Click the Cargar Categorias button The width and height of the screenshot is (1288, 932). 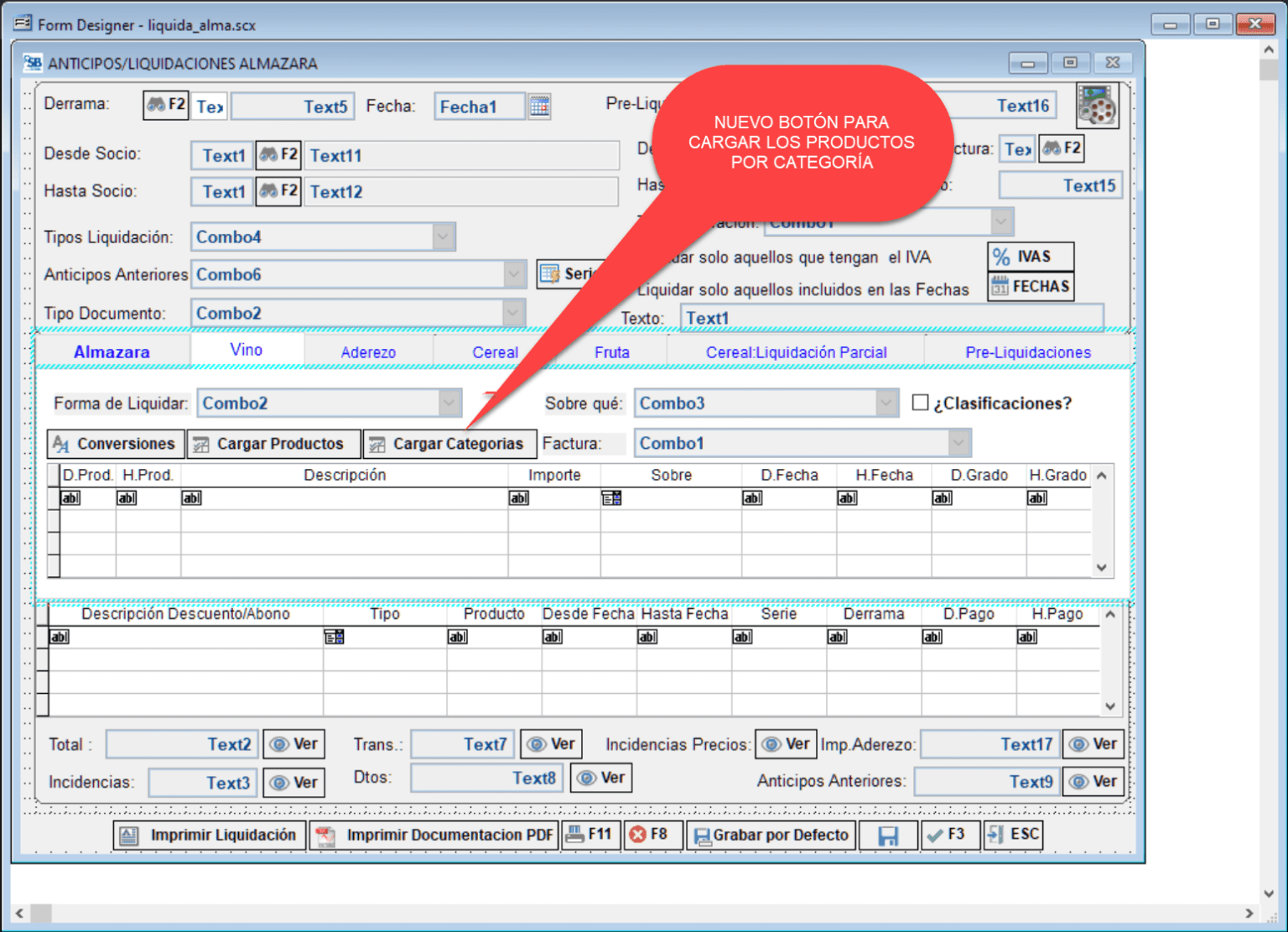(x=449, y=444)
